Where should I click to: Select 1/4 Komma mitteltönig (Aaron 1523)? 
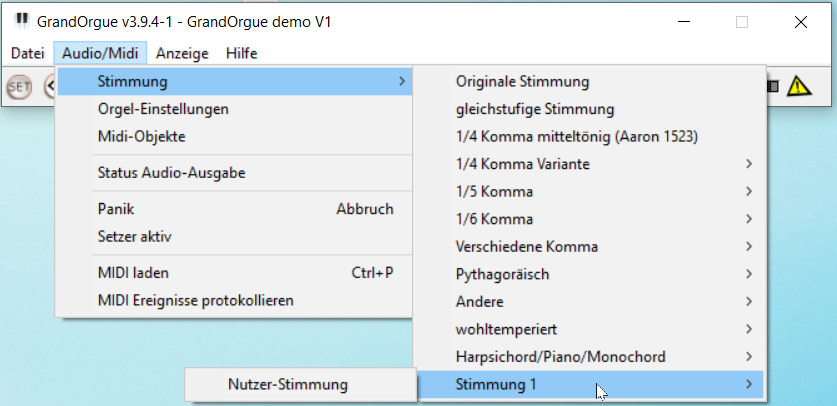(x=576, y=136)
